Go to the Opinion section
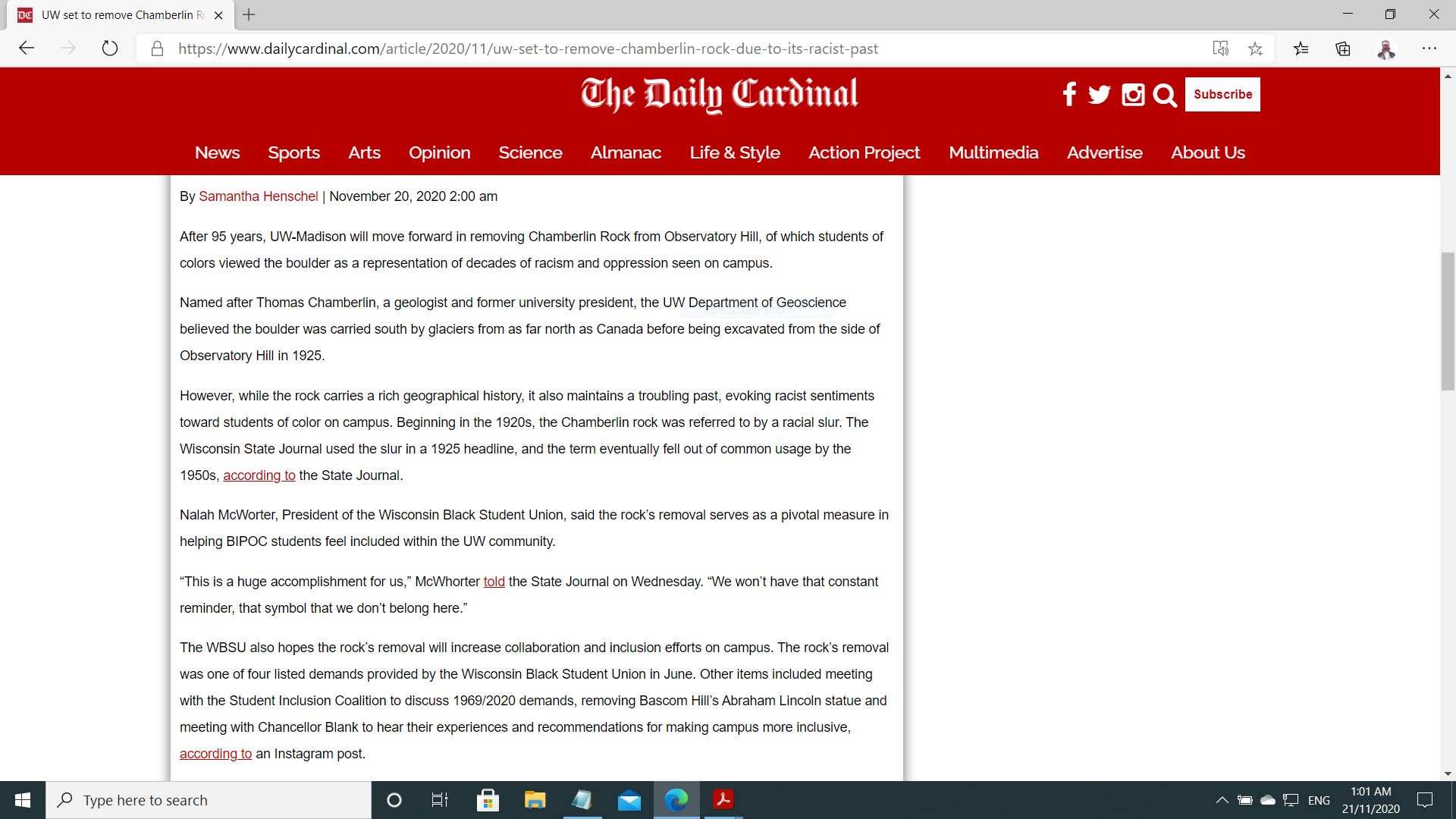1456x819 pixels. click(x=439, y=152)
